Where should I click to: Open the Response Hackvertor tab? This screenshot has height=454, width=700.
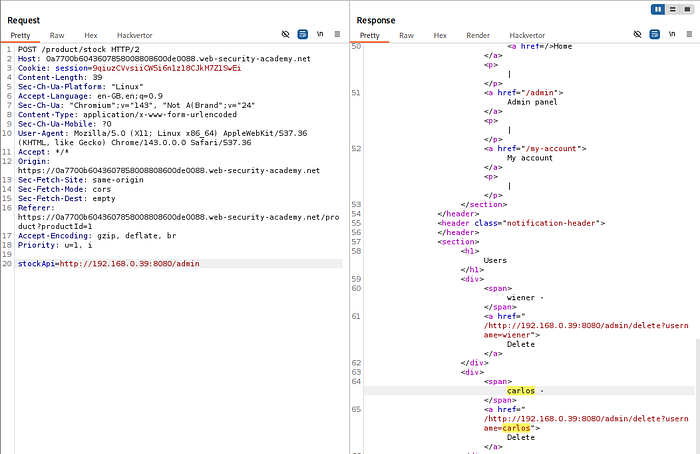pyautogui.click(x=527, y=35)
